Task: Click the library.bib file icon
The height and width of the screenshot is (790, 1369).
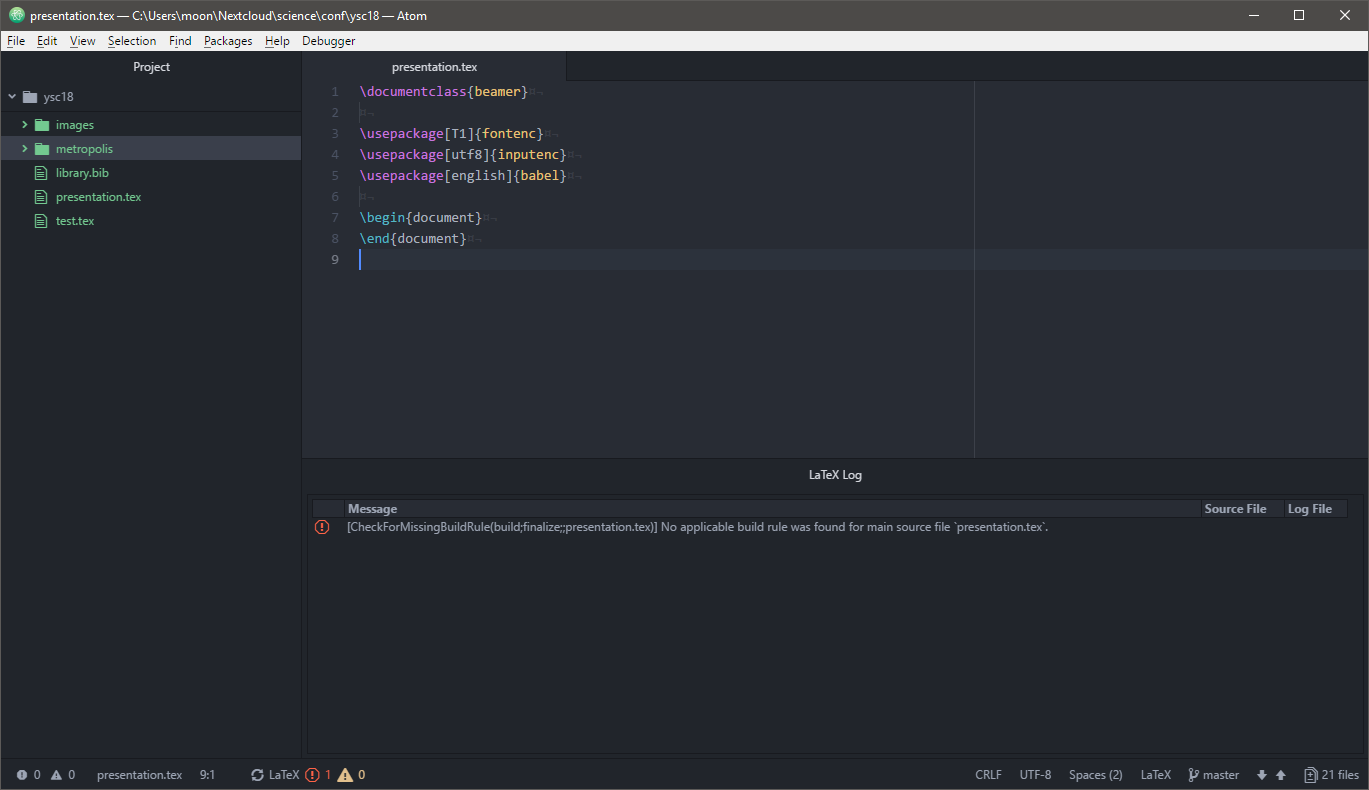Action: pyautogui.click(x=41, y=173)
